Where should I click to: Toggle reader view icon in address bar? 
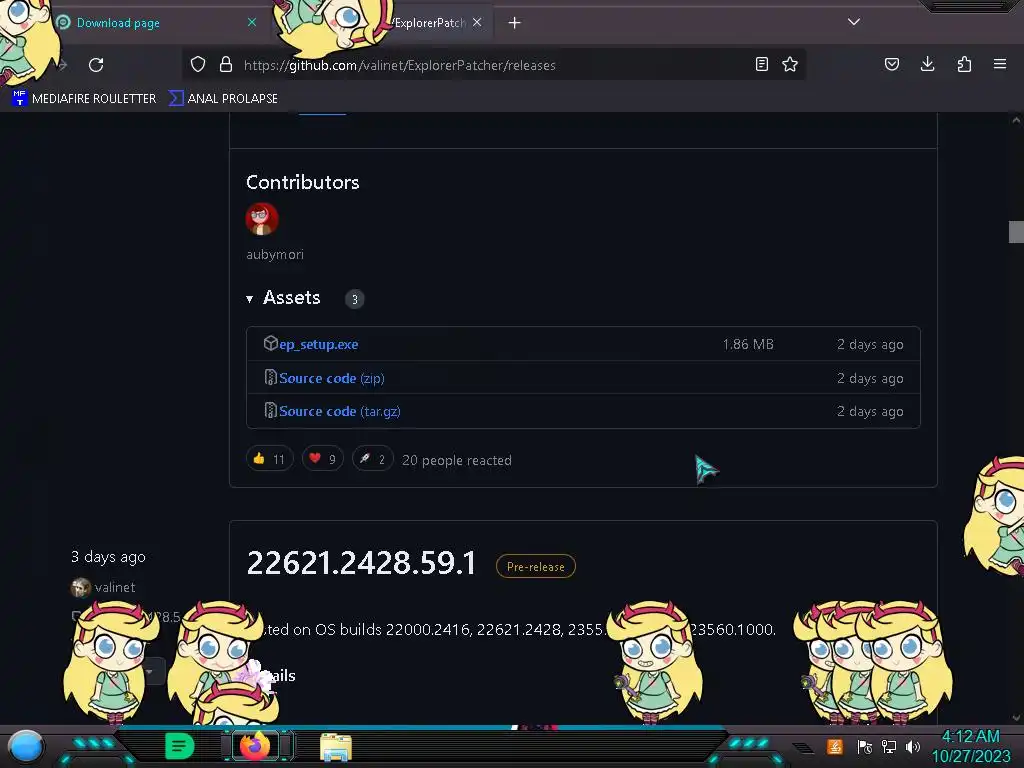761,64
